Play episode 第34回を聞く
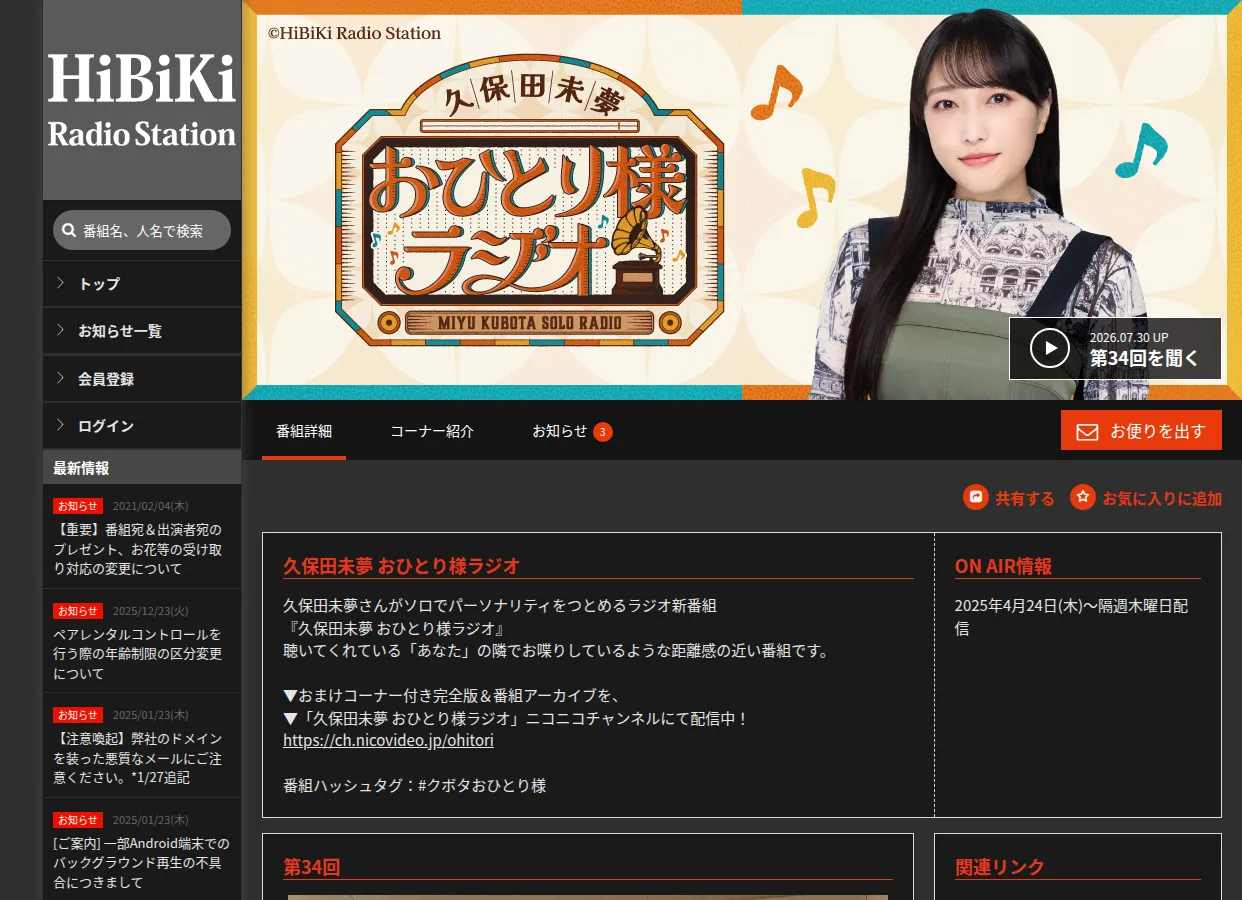Viewport: 1242px width, 900px height. [x=1115, y=349]
